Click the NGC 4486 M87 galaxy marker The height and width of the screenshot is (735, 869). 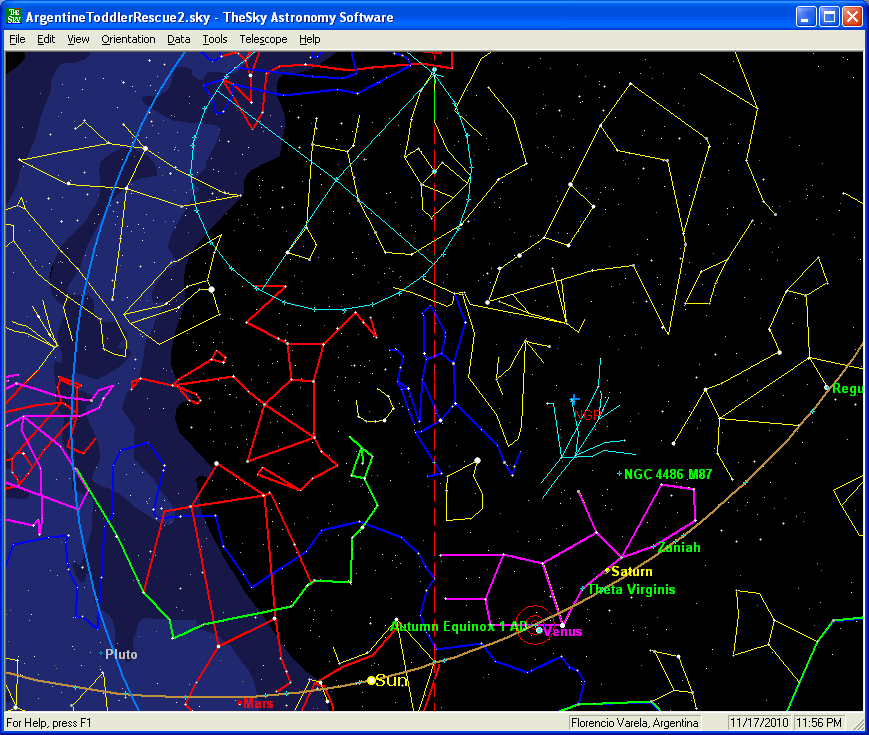click(621, 474)
